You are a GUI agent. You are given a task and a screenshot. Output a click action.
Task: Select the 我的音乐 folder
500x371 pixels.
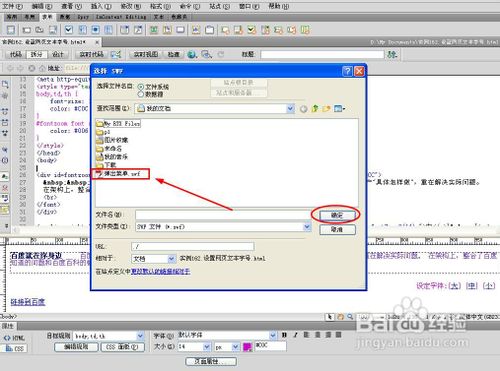coord(112,156)
